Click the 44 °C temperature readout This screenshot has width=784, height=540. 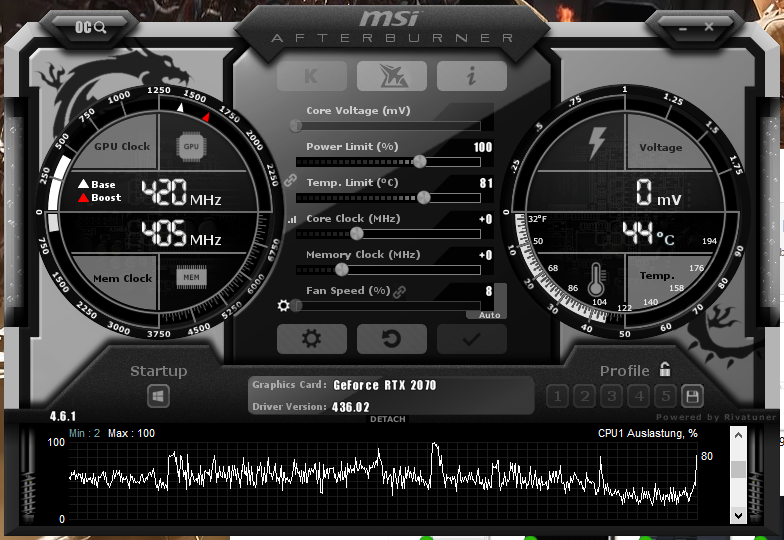(648, 234)
